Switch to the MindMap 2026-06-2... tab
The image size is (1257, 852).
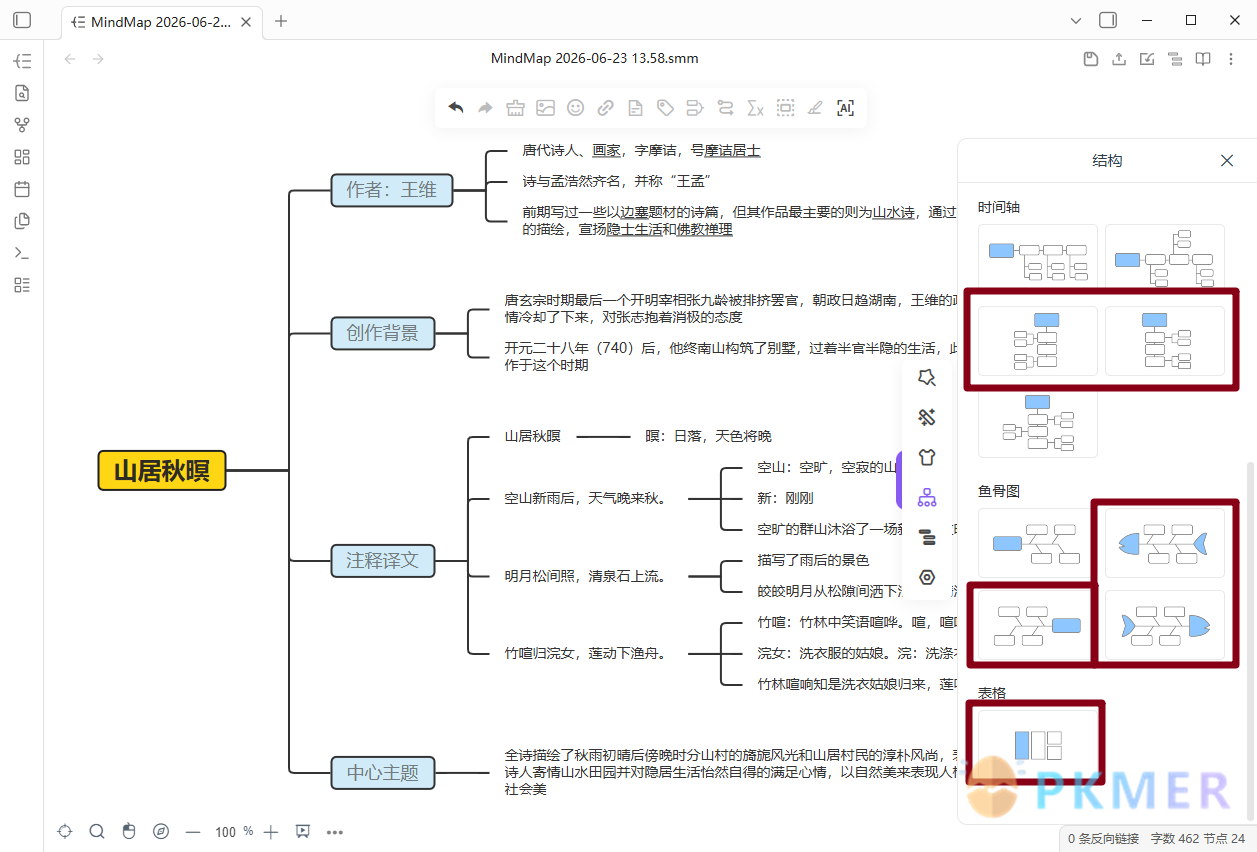point(162,22)
